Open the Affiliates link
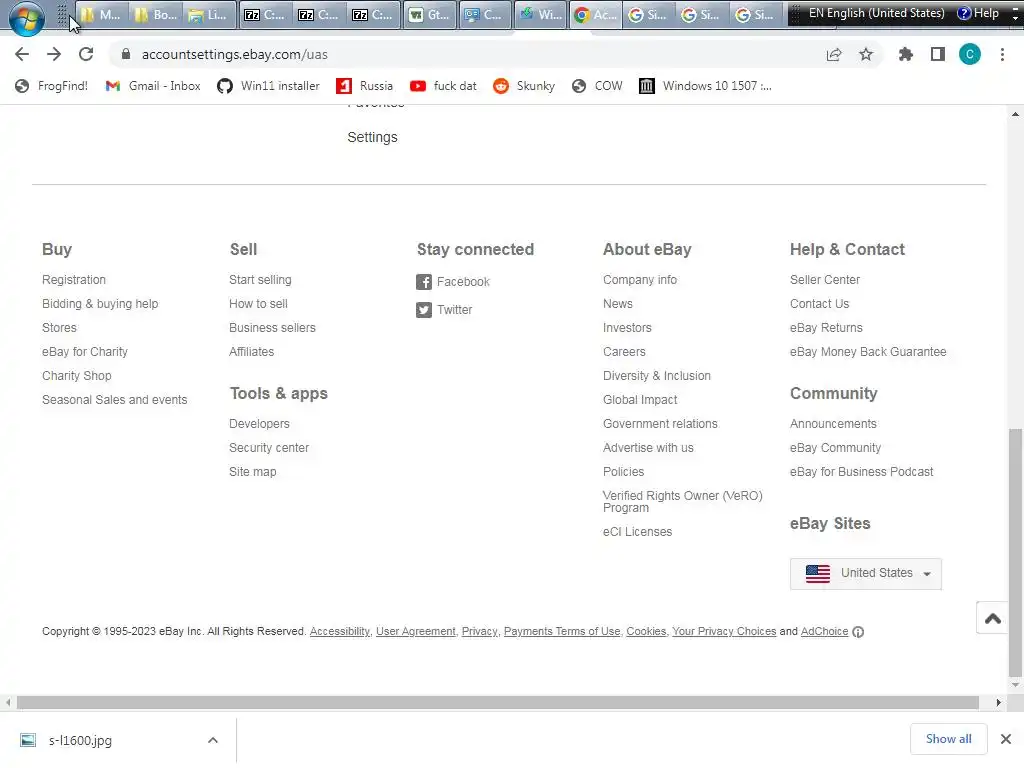 pos(251,352)
